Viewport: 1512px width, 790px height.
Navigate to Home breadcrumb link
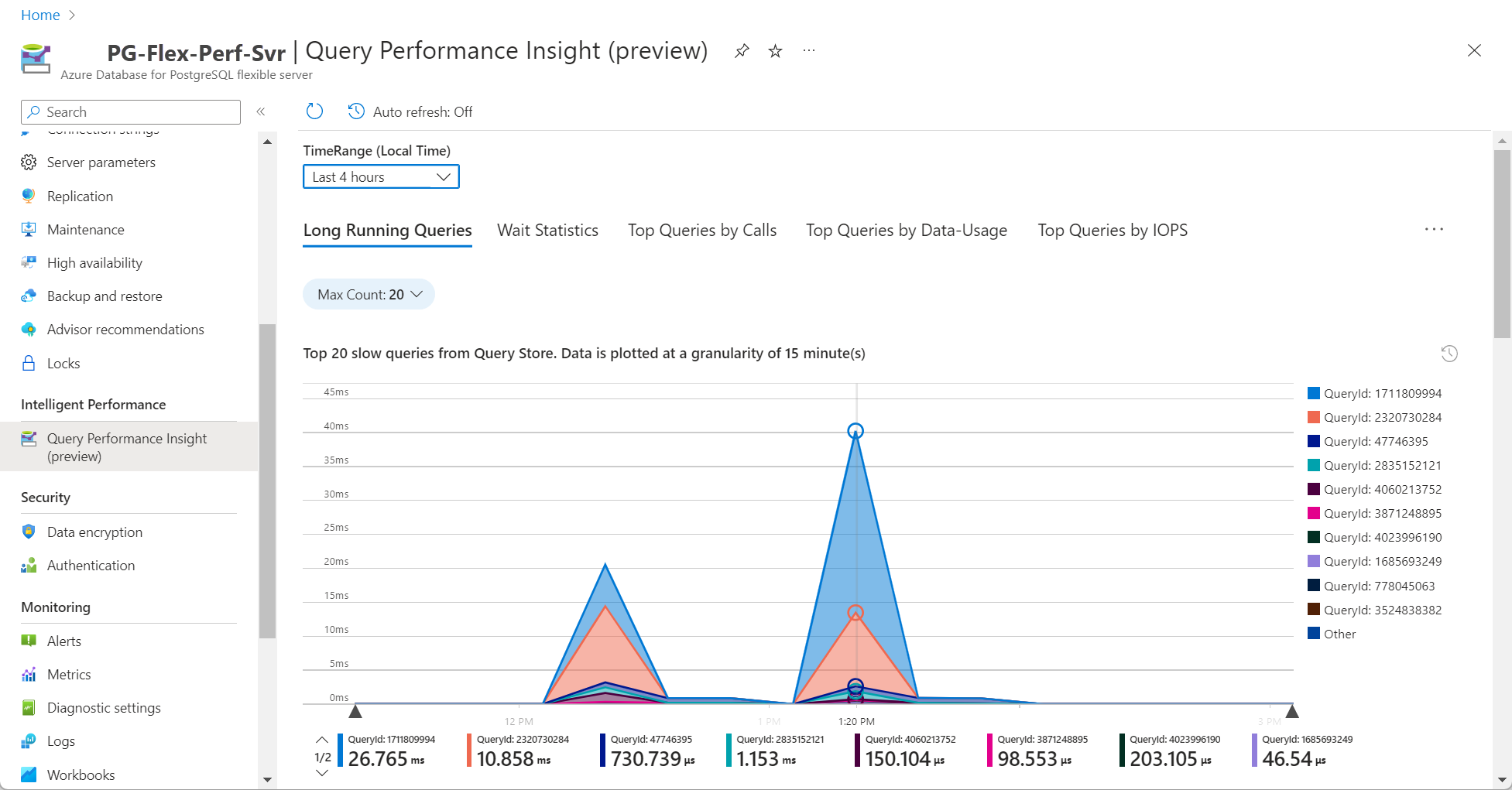pyautogui.click(x=40, y=15)
